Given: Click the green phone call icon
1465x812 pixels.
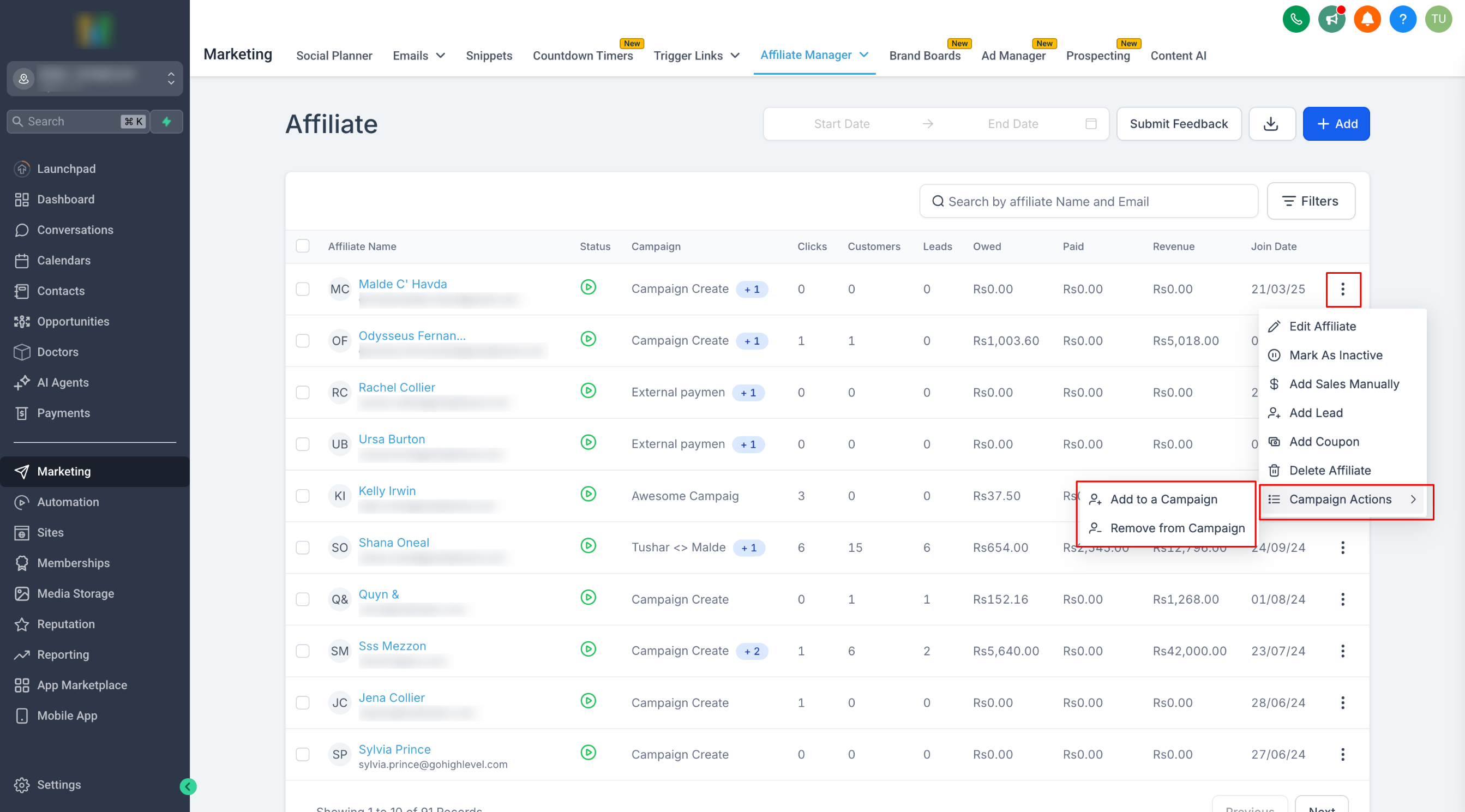Looking at the screenshot, I should coord(1295,19).
